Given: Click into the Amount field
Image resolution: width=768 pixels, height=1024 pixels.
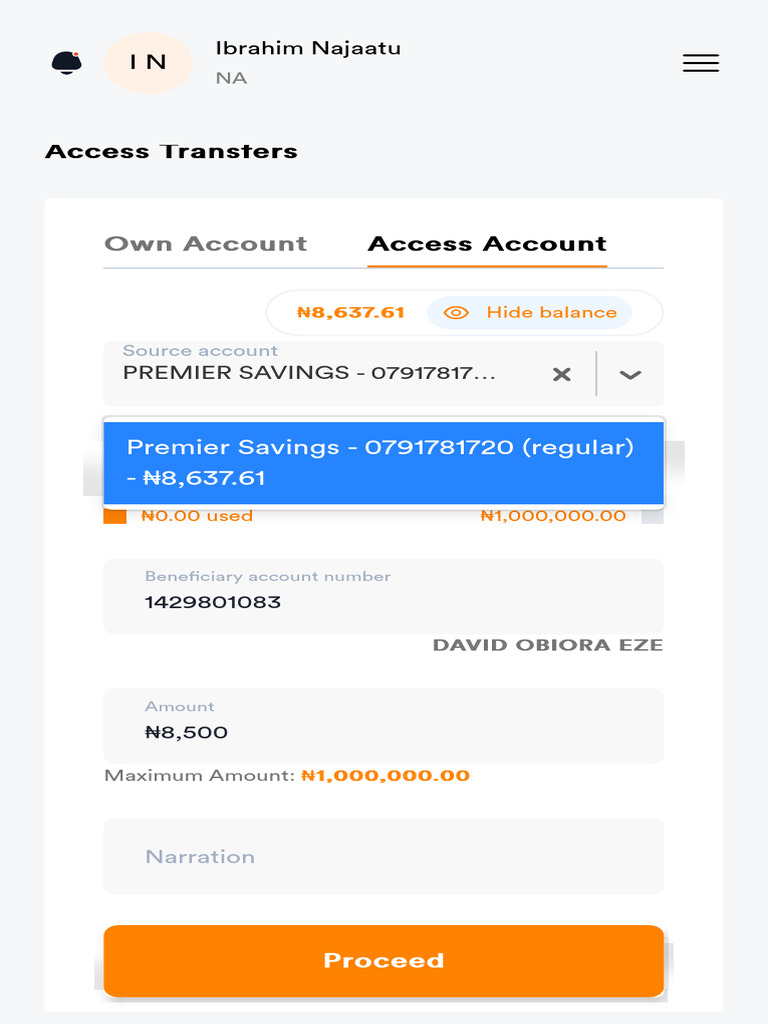Looking at the screenshot, I should pos(384,731).
